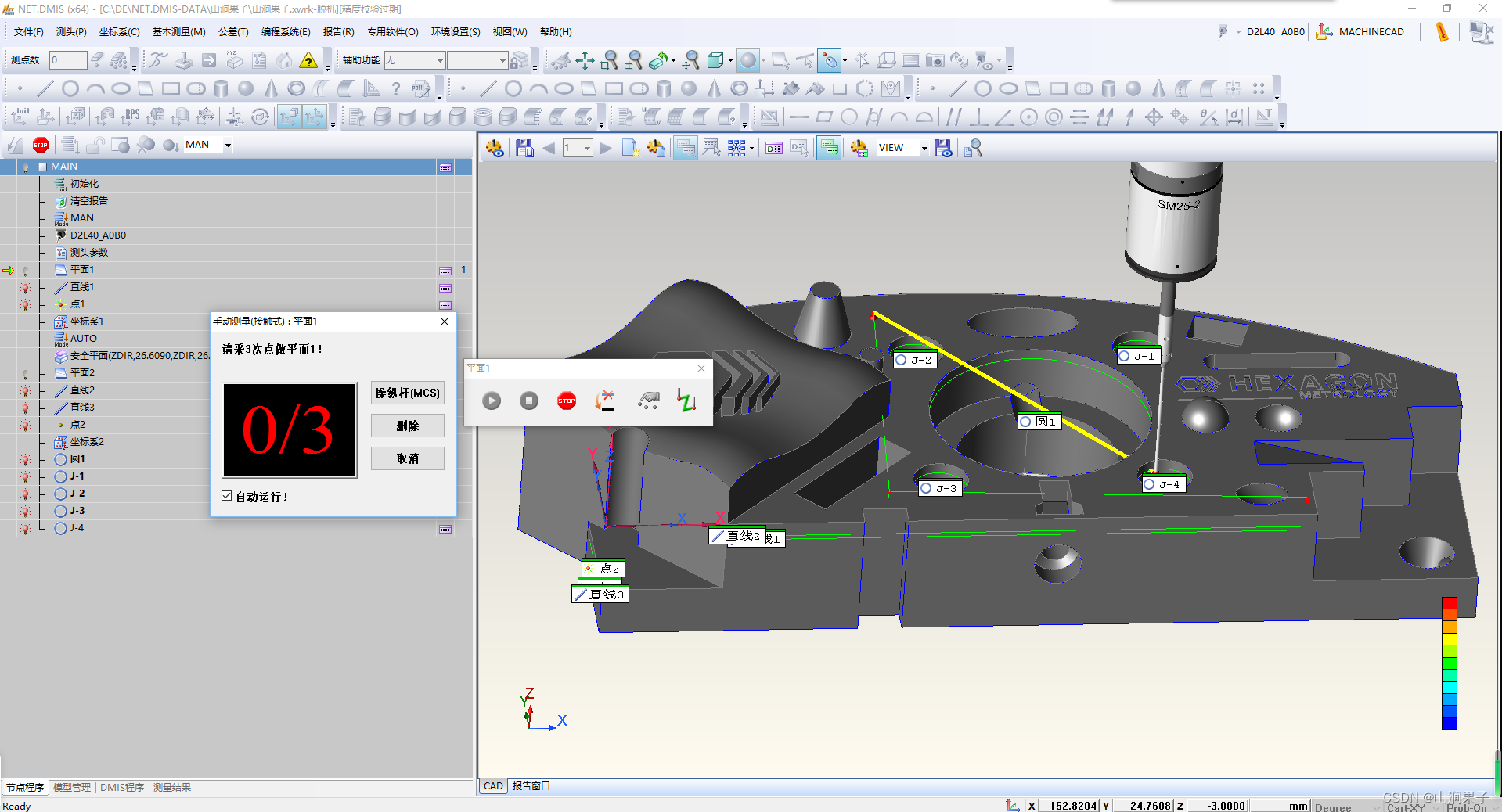Click the red STOP icon above program tree
Viewport: 1502px width, 812px height.
[41, 145]
